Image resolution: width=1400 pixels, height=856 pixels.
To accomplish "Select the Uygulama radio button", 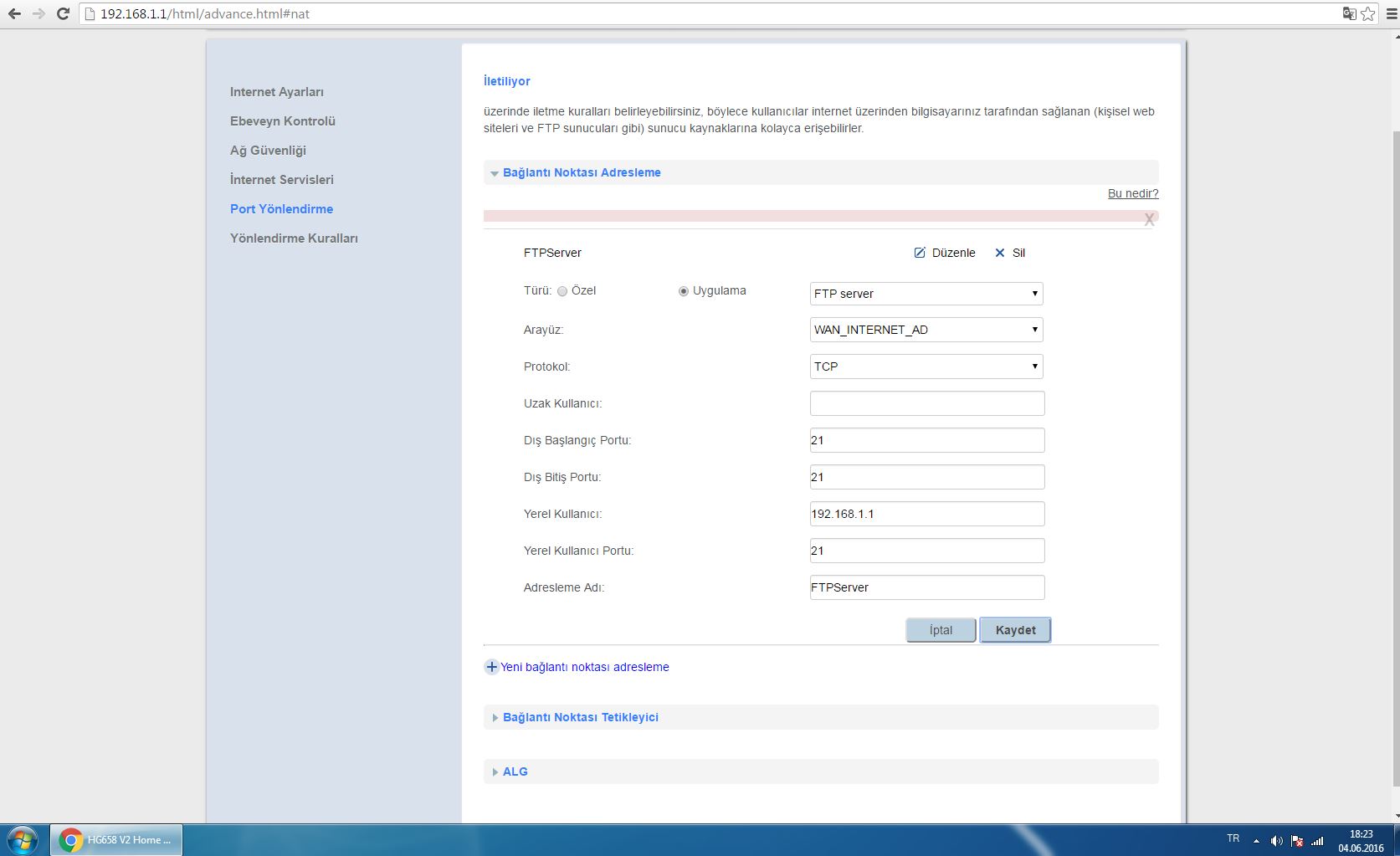I will point(684,291).
